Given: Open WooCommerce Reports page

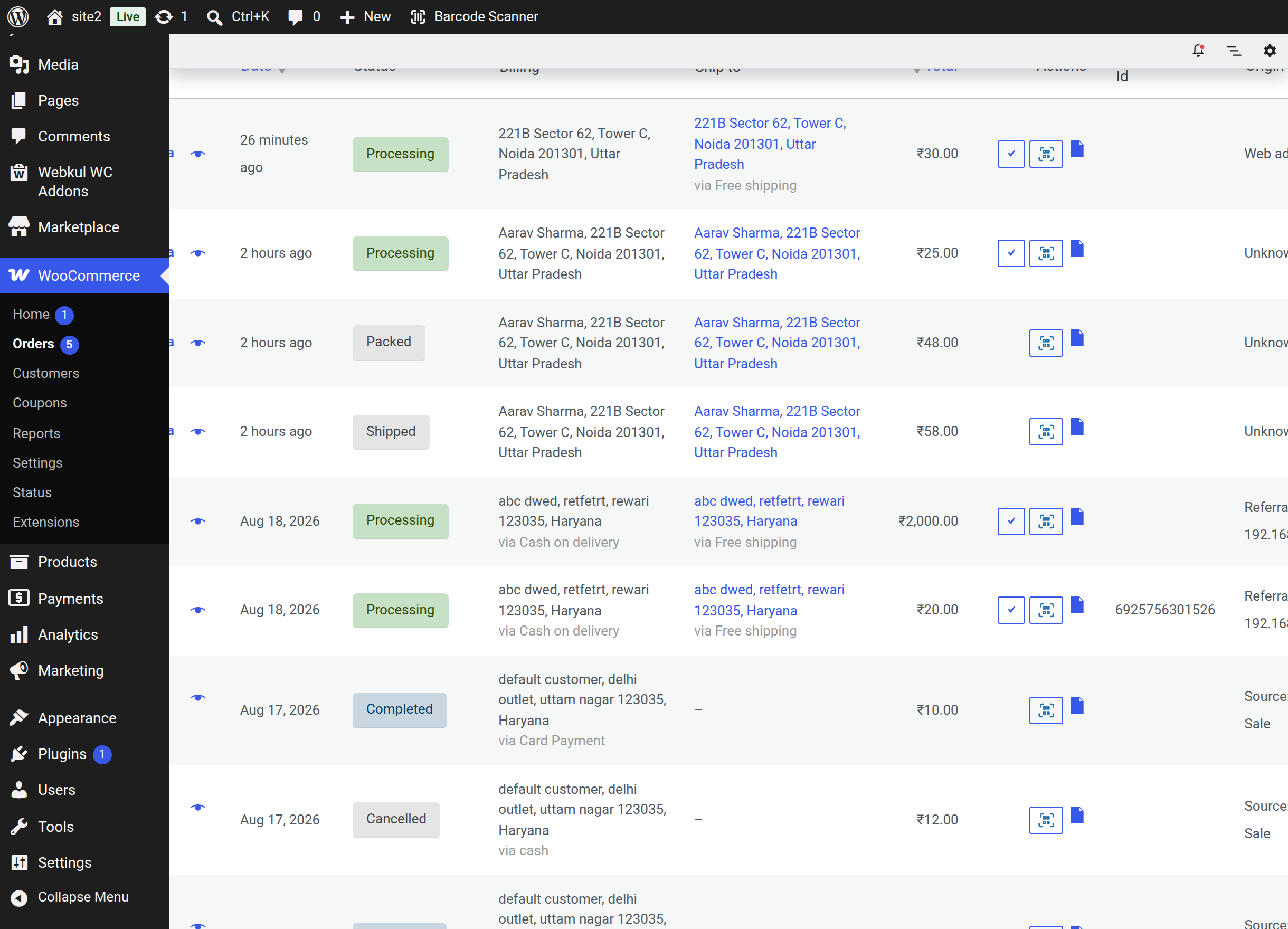Looking at the screenshot, I should (x=36, y=433).
